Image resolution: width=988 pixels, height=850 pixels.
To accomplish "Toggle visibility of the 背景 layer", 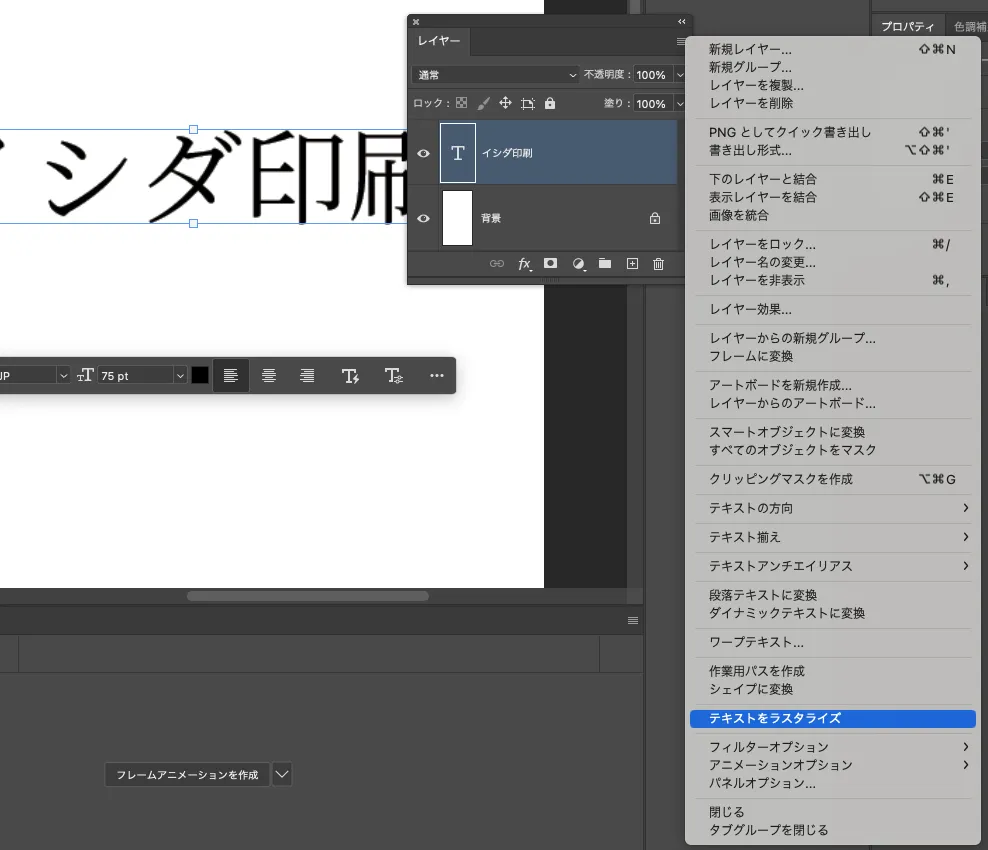I will pyautogui.click(x=424, y=218).
